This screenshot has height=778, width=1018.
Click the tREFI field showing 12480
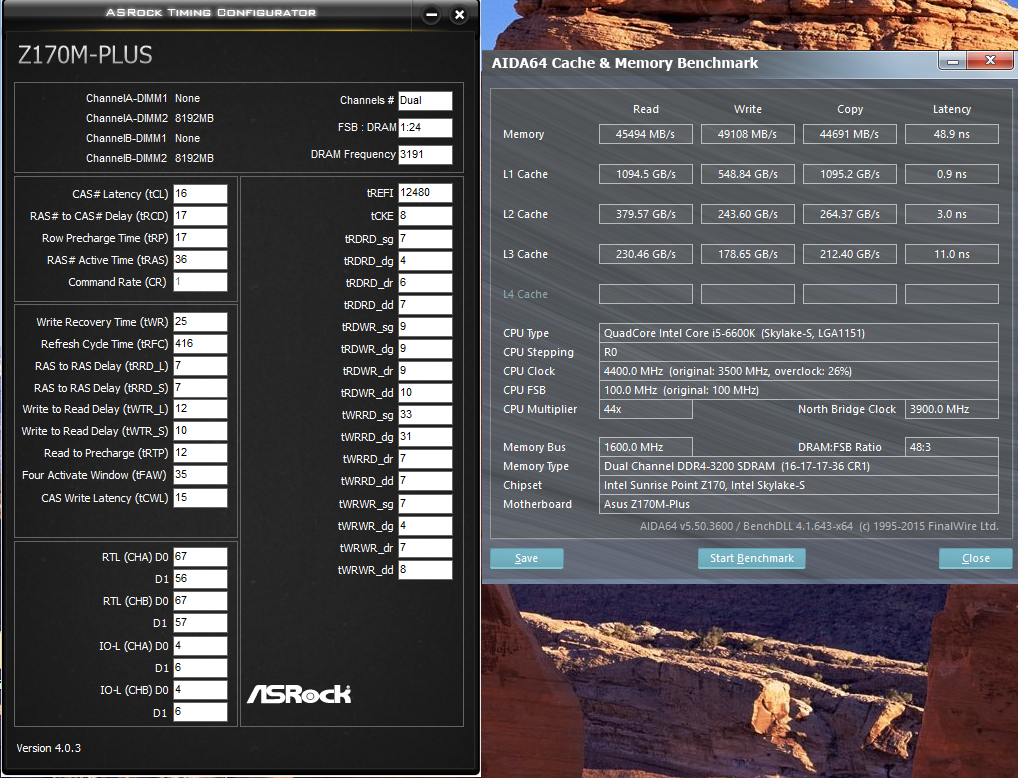425,193
